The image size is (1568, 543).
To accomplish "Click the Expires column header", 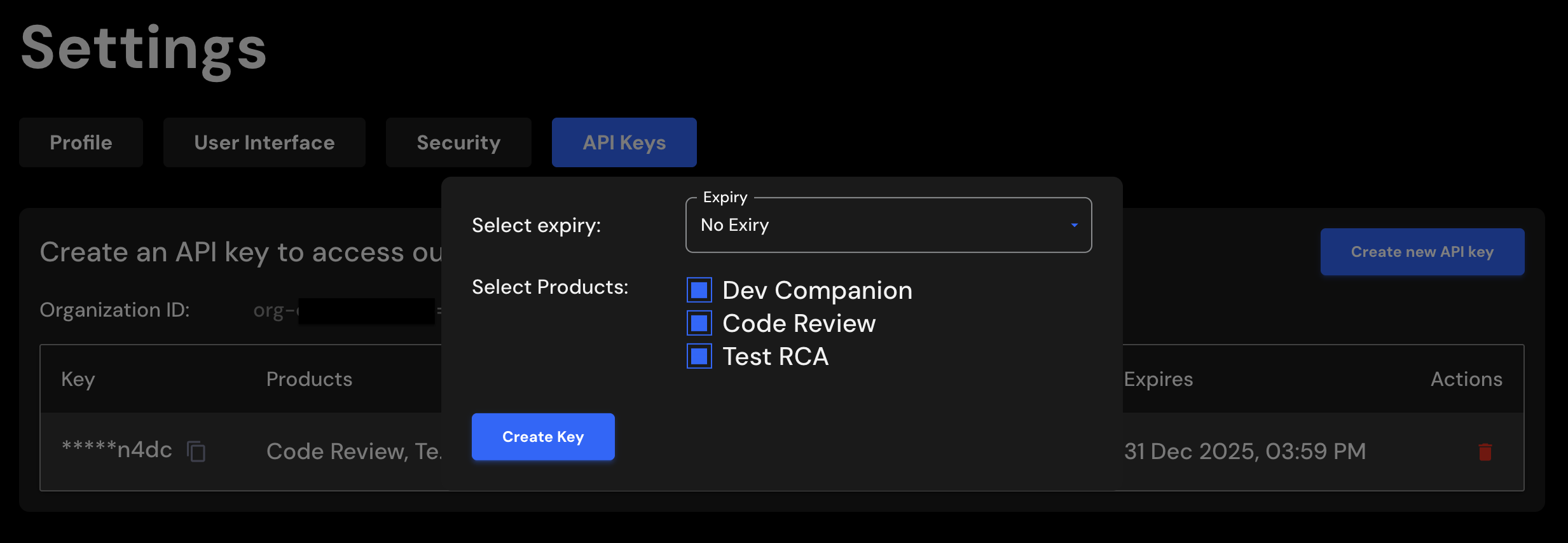I will pos(1159,379).
